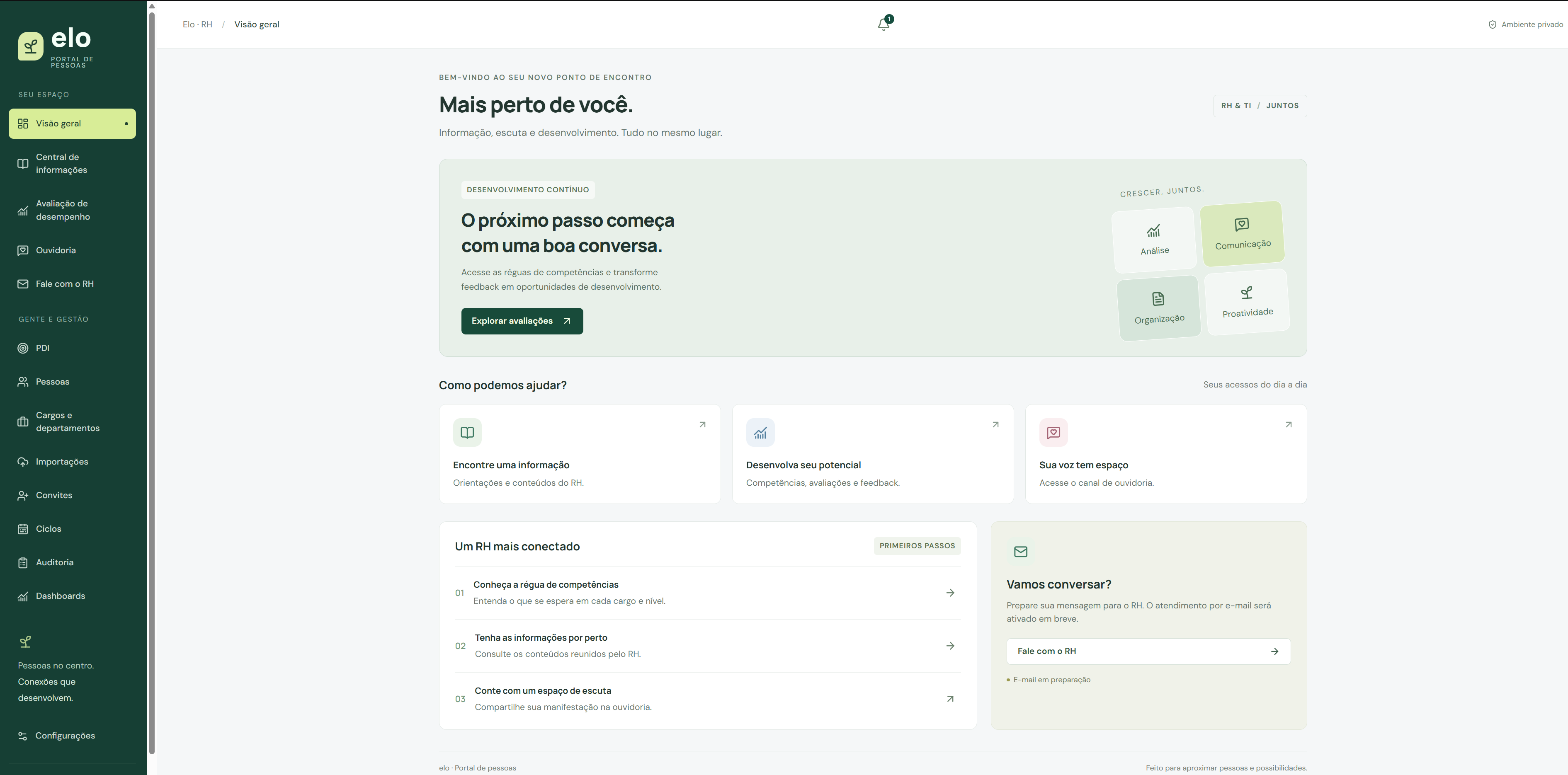Go to Avaliação de desempenho
Viewport: 1568px width, 775px height.
tap(72, 211)
